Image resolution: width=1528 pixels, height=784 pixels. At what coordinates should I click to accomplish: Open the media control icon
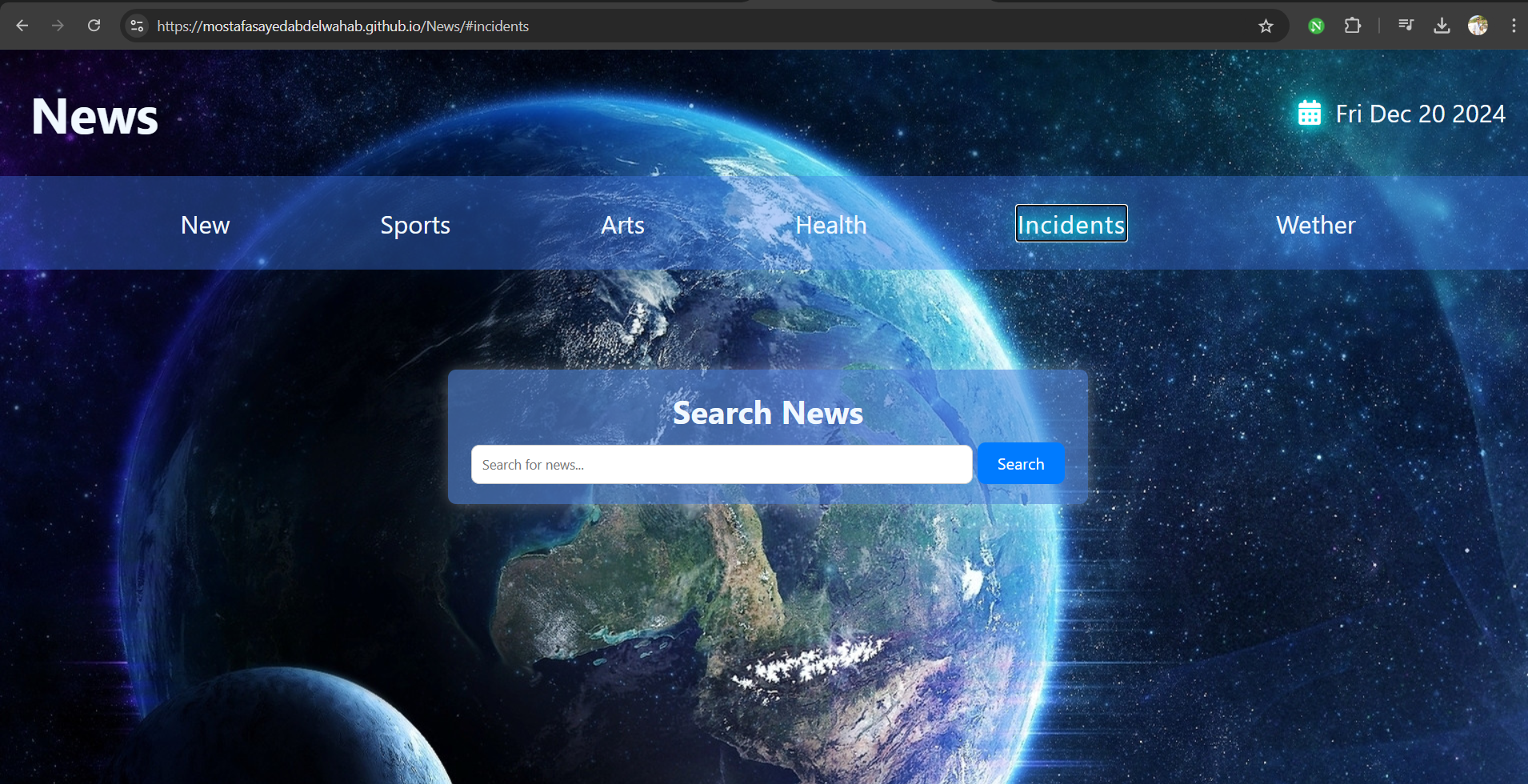click(x=1406, y=26)
